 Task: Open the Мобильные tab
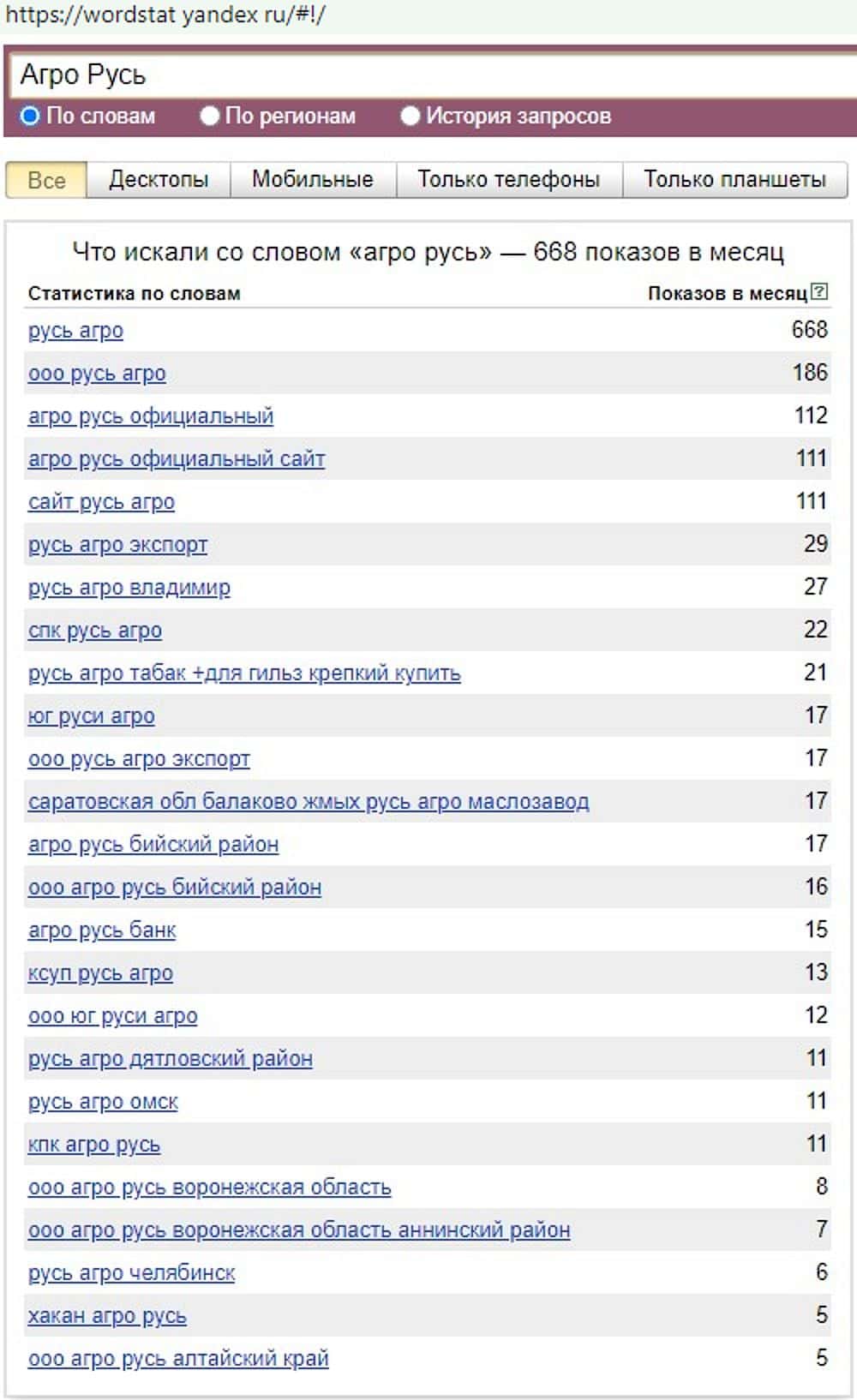[313, 180]
